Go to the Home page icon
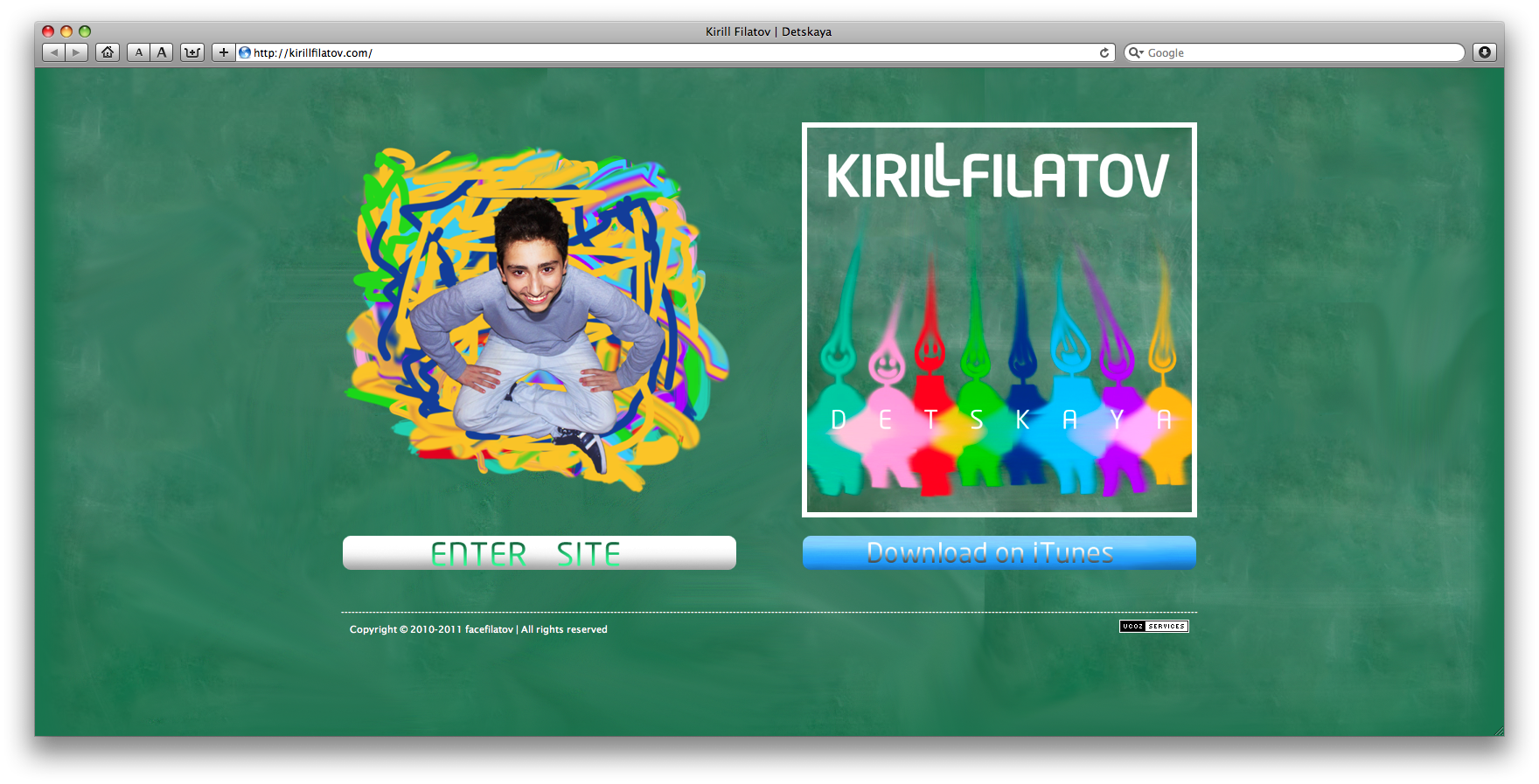 pyautogui.click(x=108, y=52)
